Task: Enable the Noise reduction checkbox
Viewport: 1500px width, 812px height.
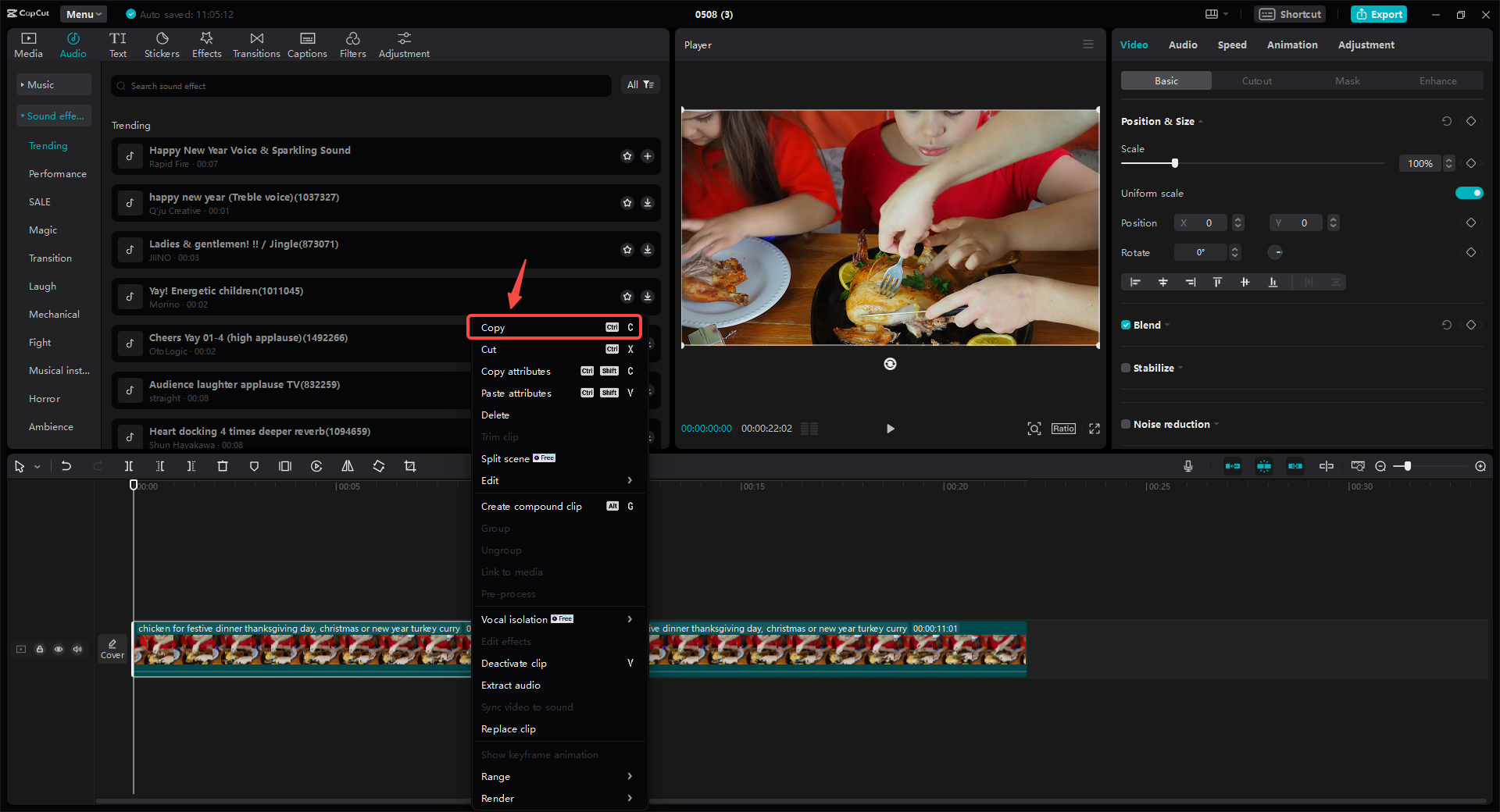Action: pyautogui.click(x=1126, y=424)
